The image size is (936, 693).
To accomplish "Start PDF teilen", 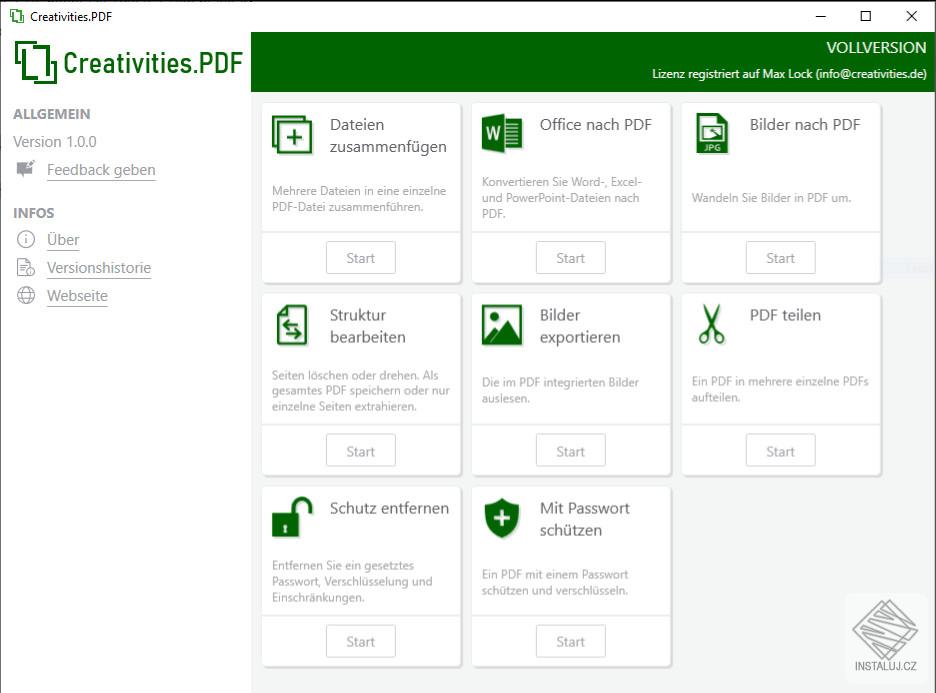I will [780, 451].
